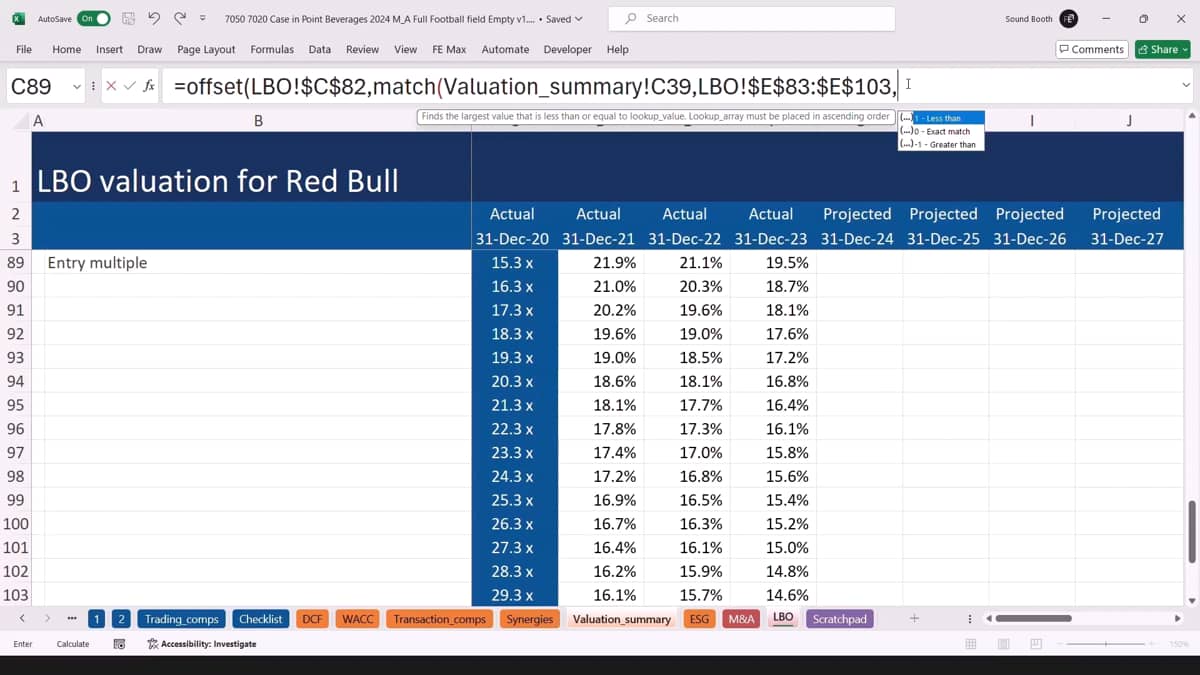Switch to the Insert ribbon tab
Screen dimensions: 1200x675
click(109, 49)
